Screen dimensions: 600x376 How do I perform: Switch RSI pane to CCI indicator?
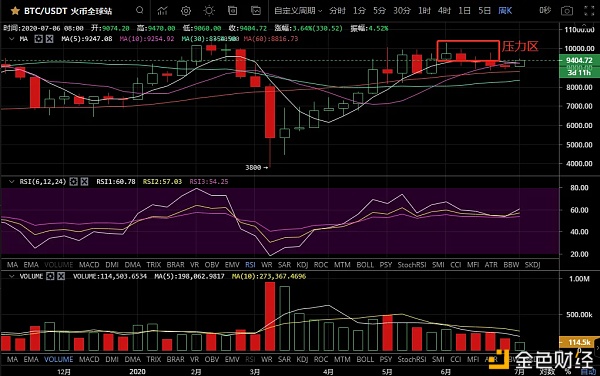pyautogui.click(x=456, y=265)
